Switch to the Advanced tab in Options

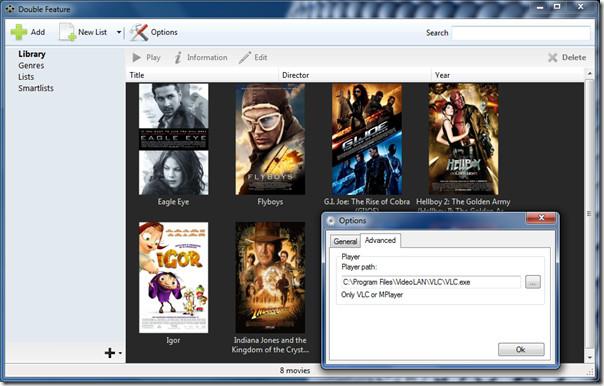[380, 240]
